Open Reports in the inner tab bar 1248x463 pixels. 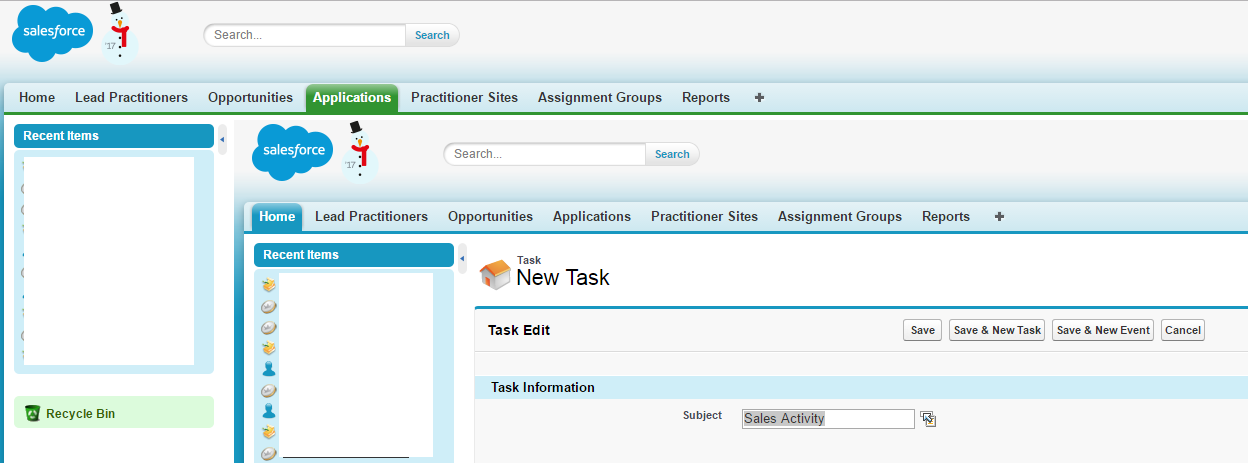click(946, 217)
